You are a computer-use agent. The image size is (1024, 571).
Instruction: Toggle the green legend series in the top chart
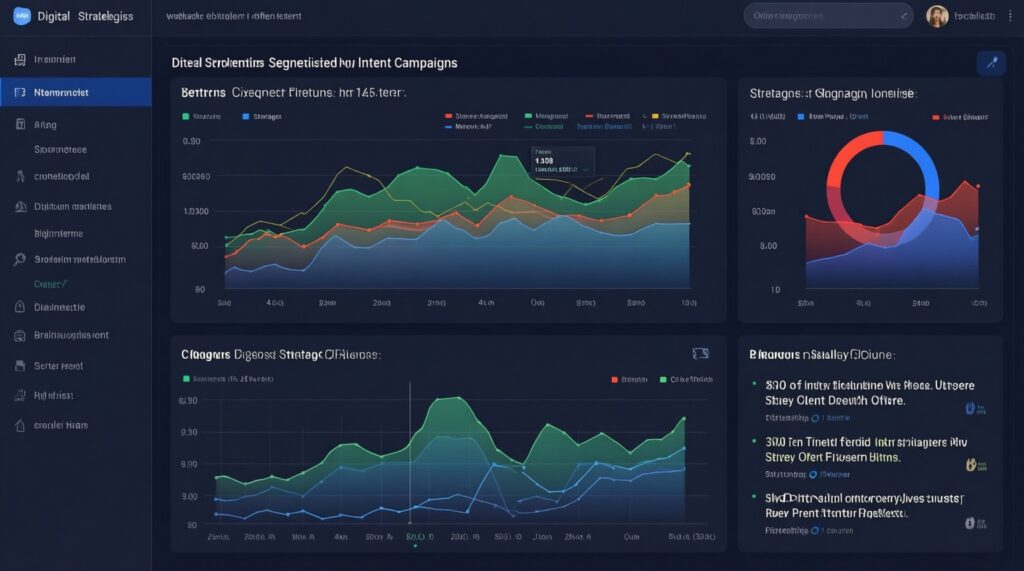tap(187, 116)
